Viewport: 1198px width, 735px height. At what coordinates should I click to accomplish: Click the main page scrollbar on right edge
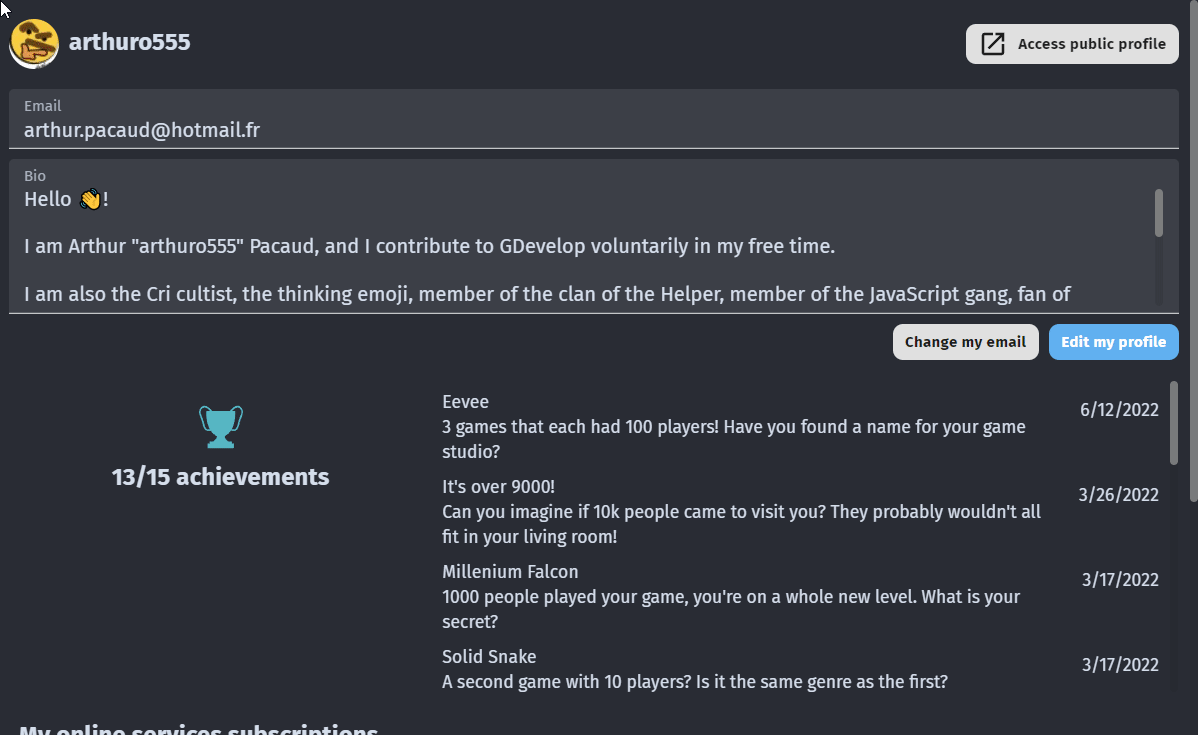(x=1193, y=250)
